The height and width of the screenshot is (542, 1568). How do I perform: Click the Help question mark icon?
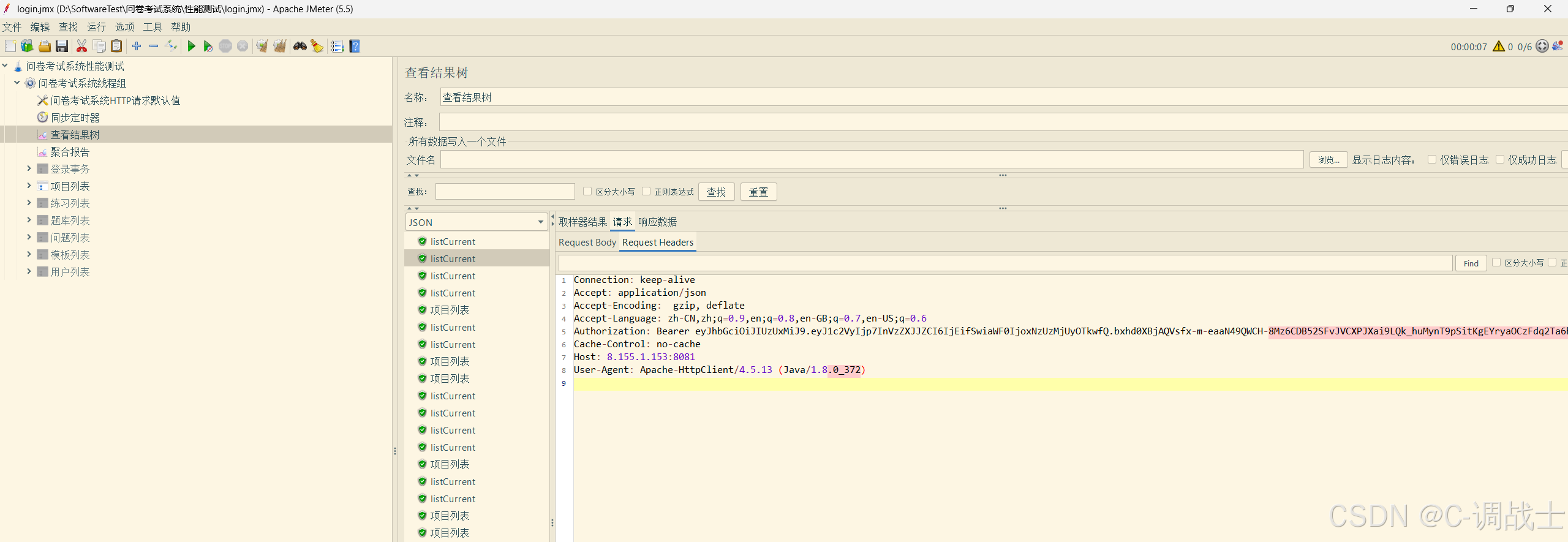point(354,46)
